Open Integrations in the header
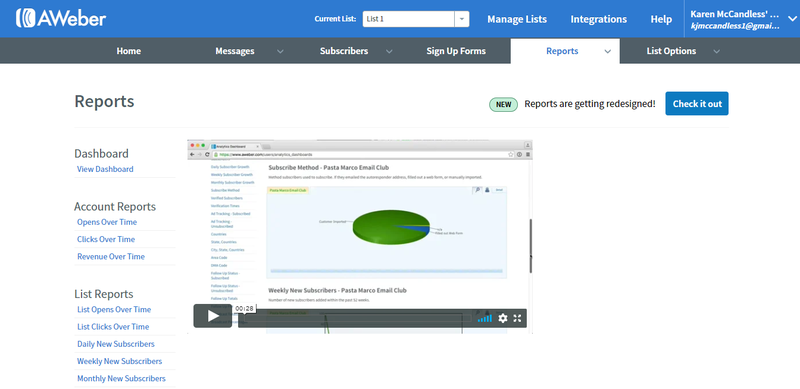Viewport: 800px width, 389px height. pyautogui.click(x=598, y=19)
